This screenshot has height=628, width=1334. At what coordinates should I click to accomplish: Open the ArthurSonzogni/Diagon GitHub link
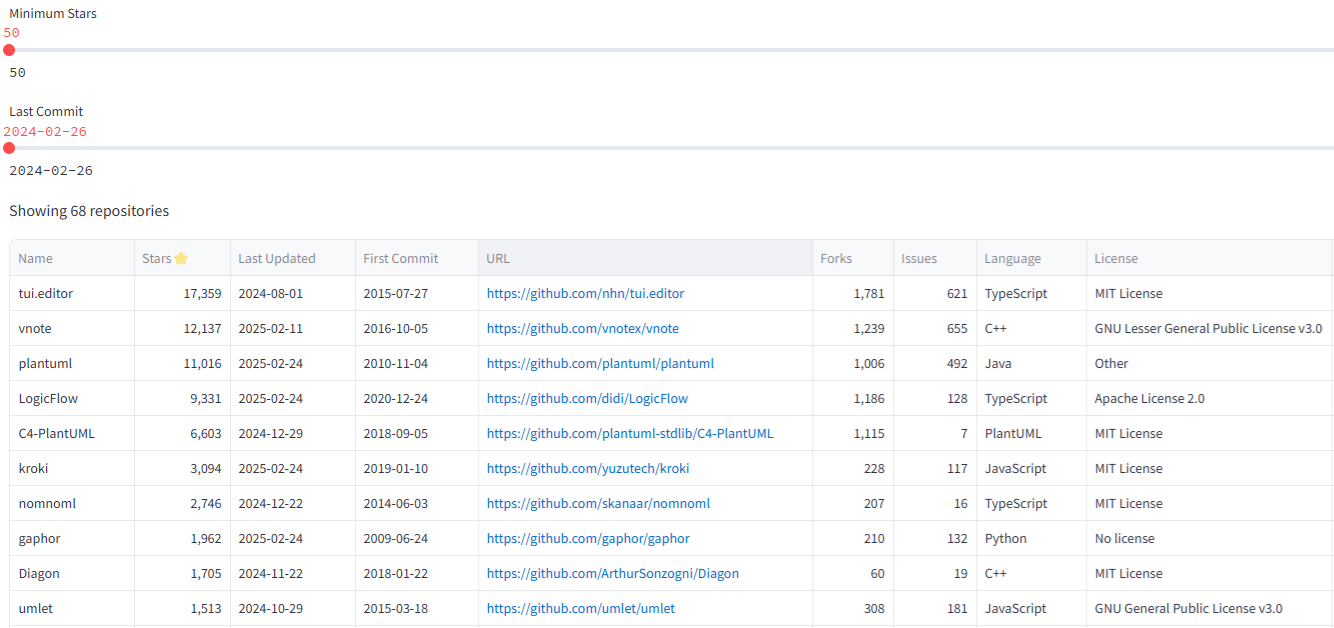[x=613, y=574]
